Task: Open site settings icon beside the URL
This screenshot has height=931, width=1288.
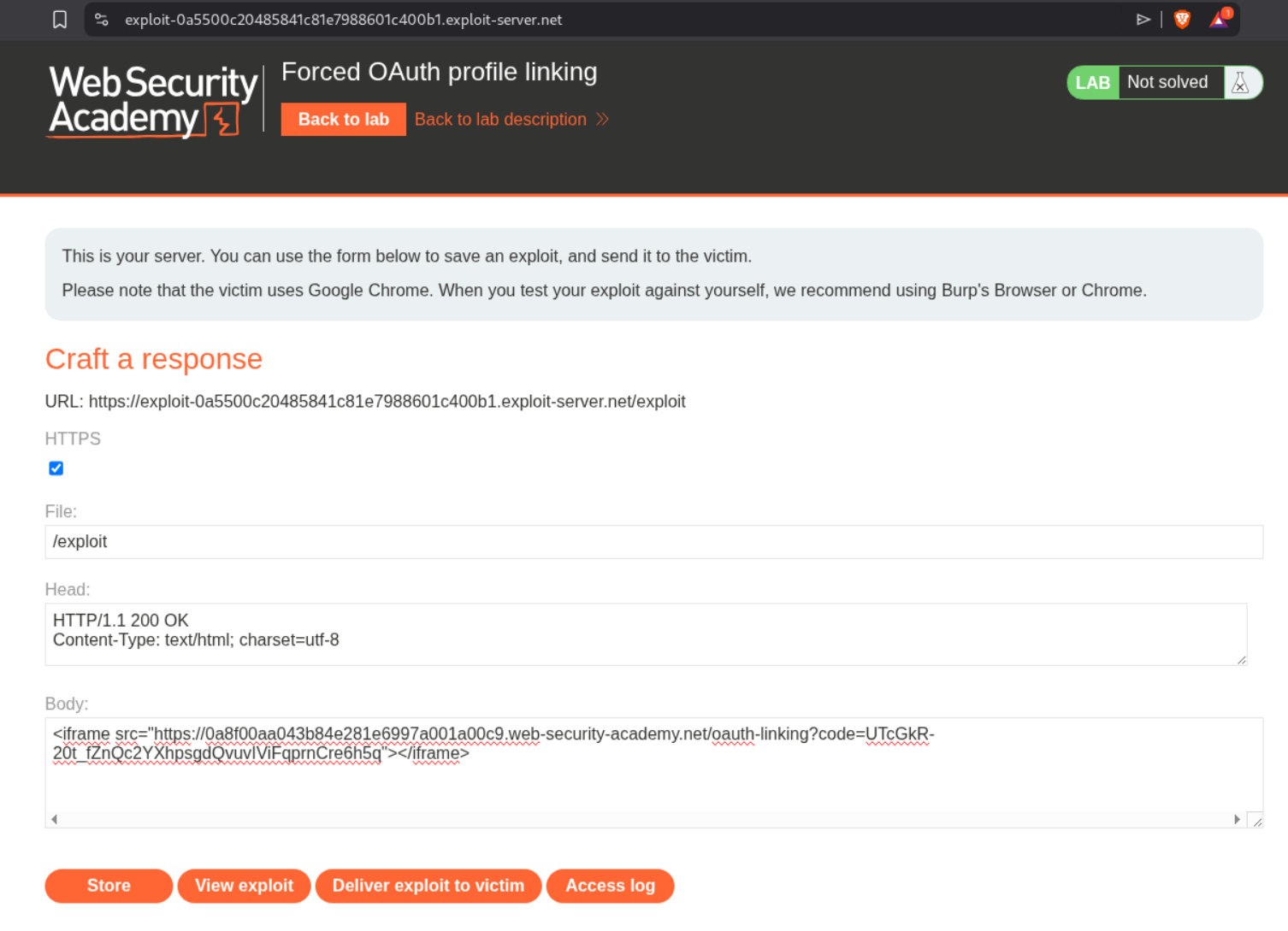Action: click(102, 20)
